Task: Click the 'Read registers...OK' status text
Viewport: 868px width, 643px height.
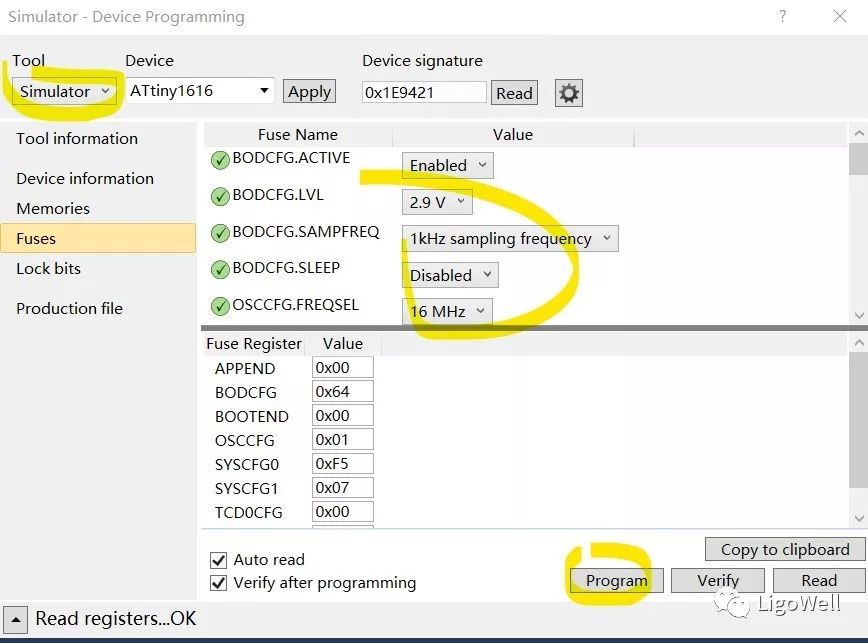Action: click(x=116, y=619)
